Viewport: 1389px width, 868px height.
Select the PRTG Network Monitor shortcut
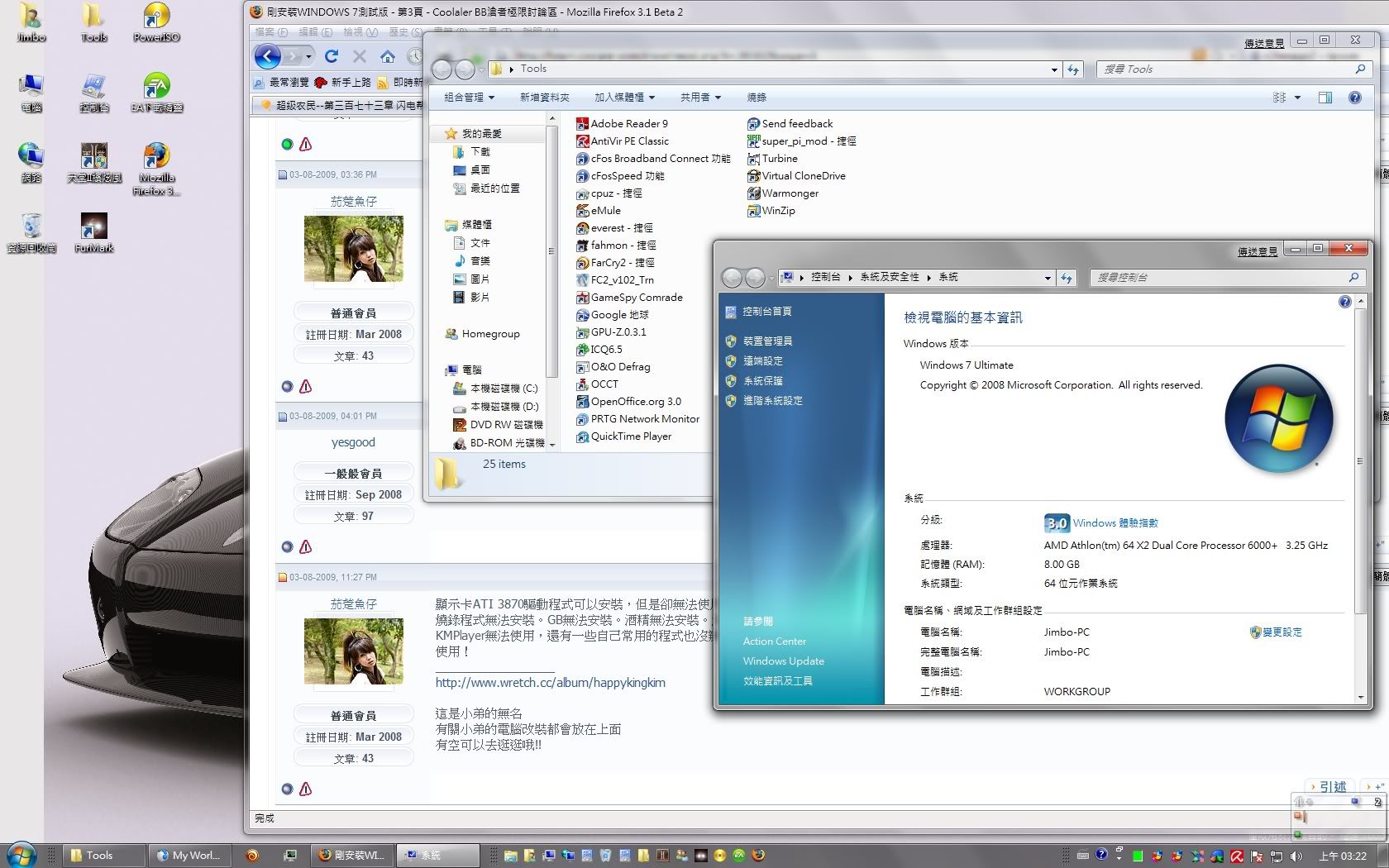[638, 418]
